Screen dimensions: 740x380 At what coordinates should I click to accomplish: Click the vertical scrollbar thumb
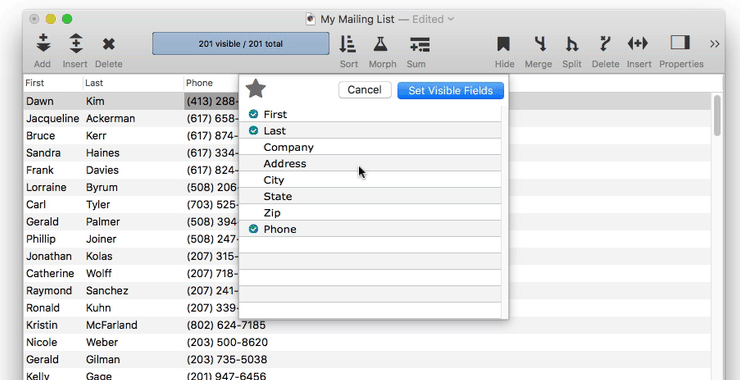click(x=717, y=116)
